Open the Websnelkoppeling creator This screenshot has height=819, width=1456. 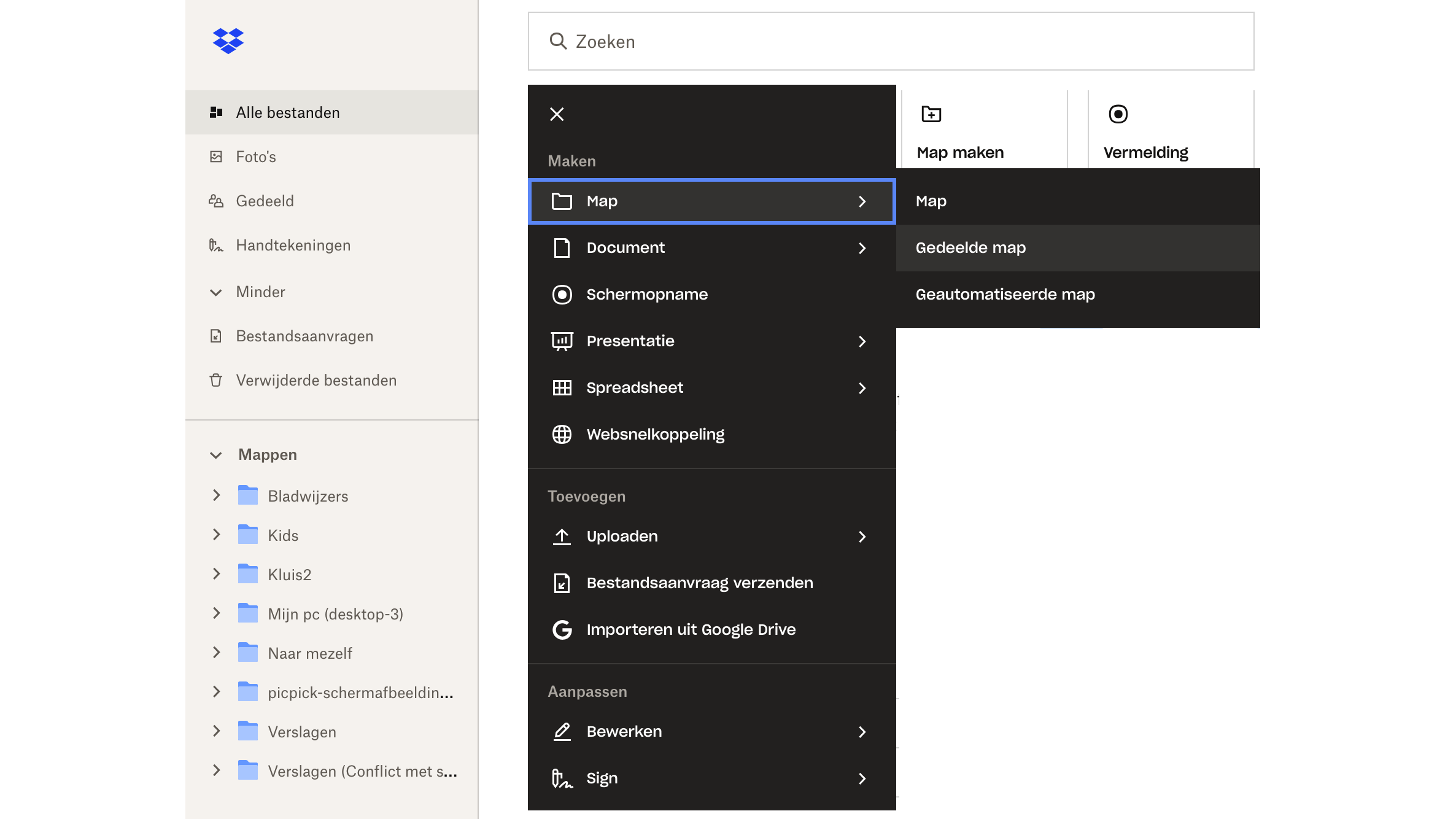tap(656, 434)
